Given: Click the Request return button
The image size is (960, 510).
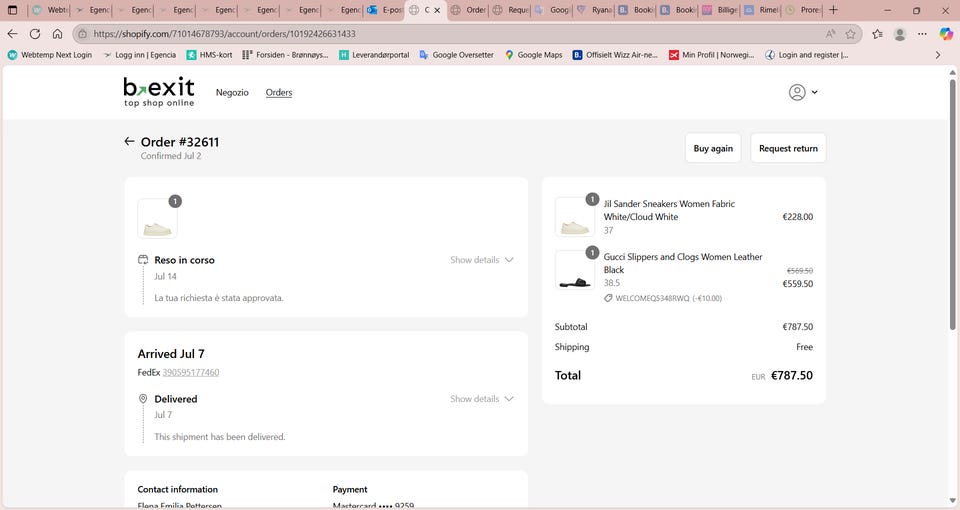Looking at the screenshot, I should pyautogui.click(x=788, y=148).
